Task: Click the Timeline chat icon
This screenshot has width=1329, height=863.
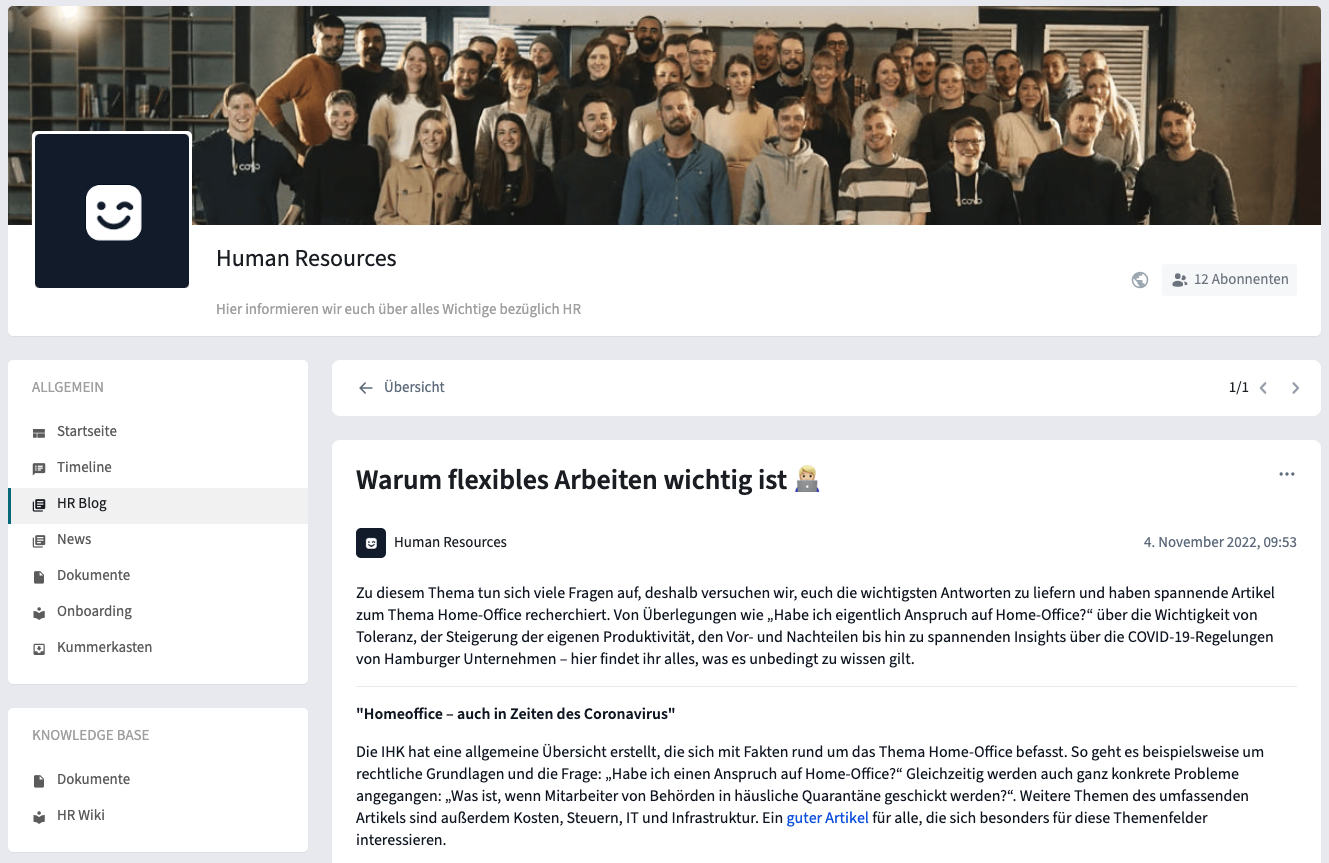Action: [x=39, y=468]
